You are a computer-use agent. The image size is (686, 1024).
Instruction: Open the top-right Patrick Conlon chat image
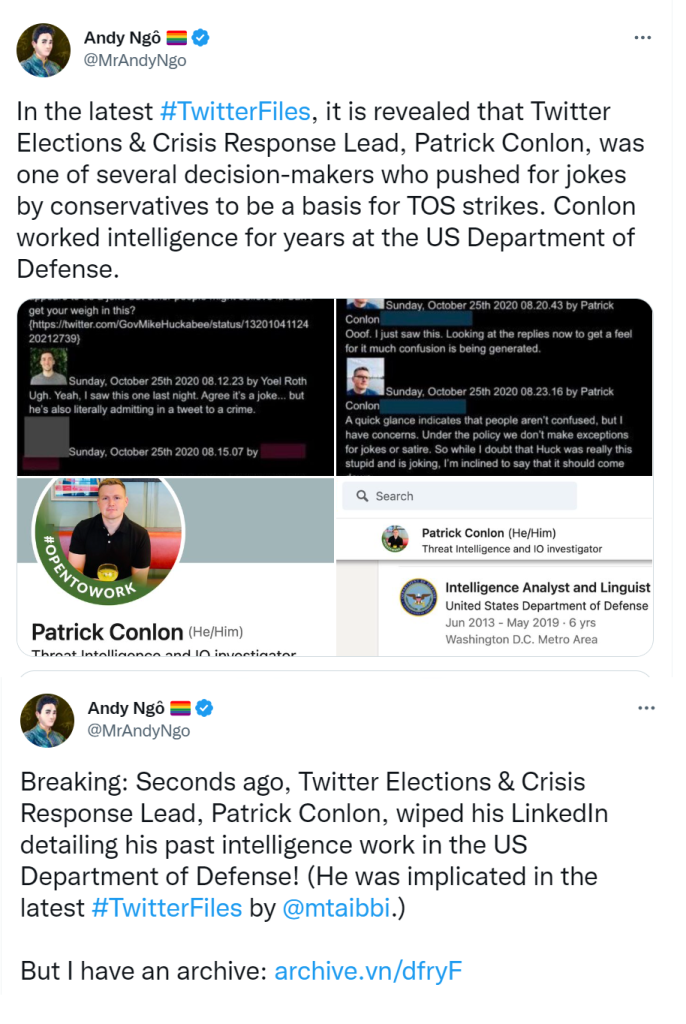pos(494,386)
